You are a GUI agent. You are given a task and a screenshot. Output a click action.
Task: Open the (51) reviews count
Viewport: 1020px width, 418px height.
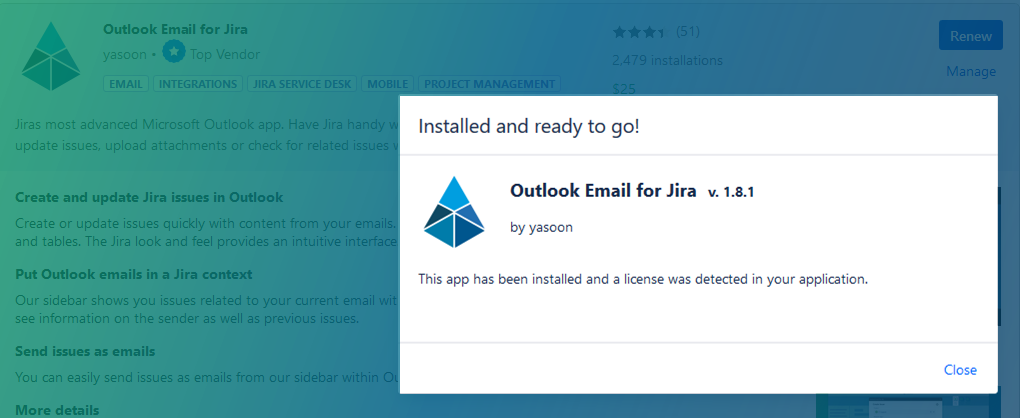[688, 32]
